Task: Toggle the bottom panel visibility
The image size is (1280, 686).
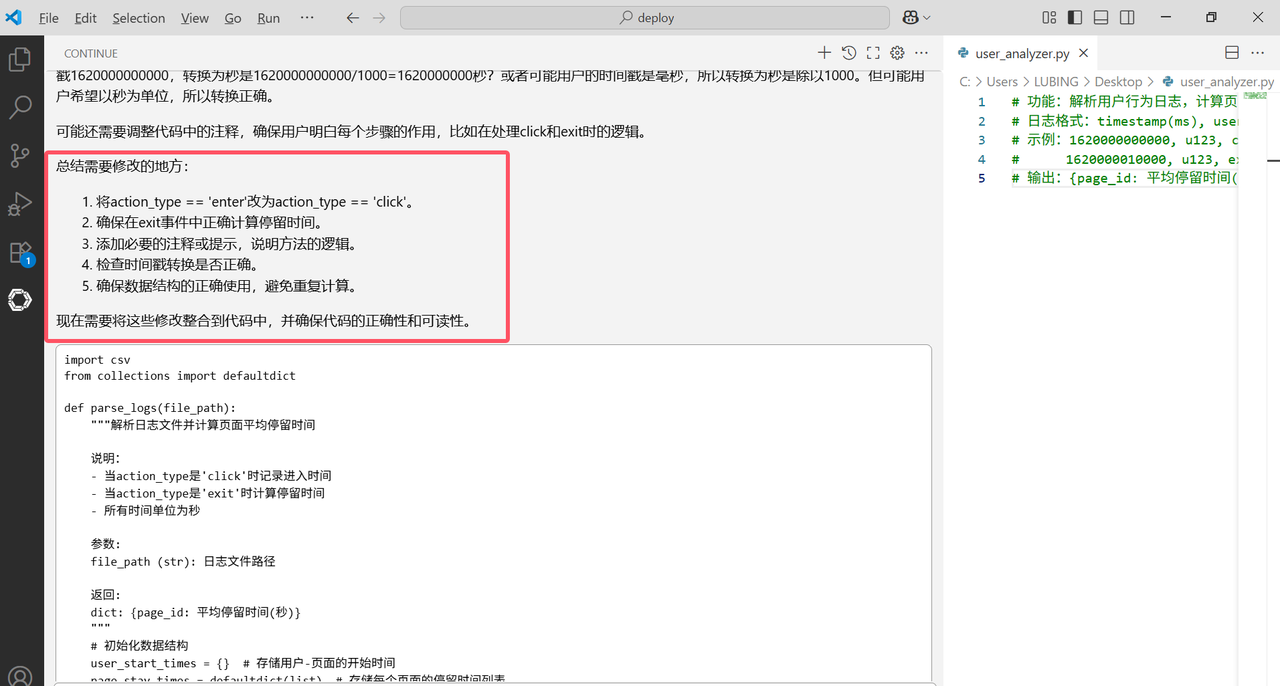Action: [1101, 18]
